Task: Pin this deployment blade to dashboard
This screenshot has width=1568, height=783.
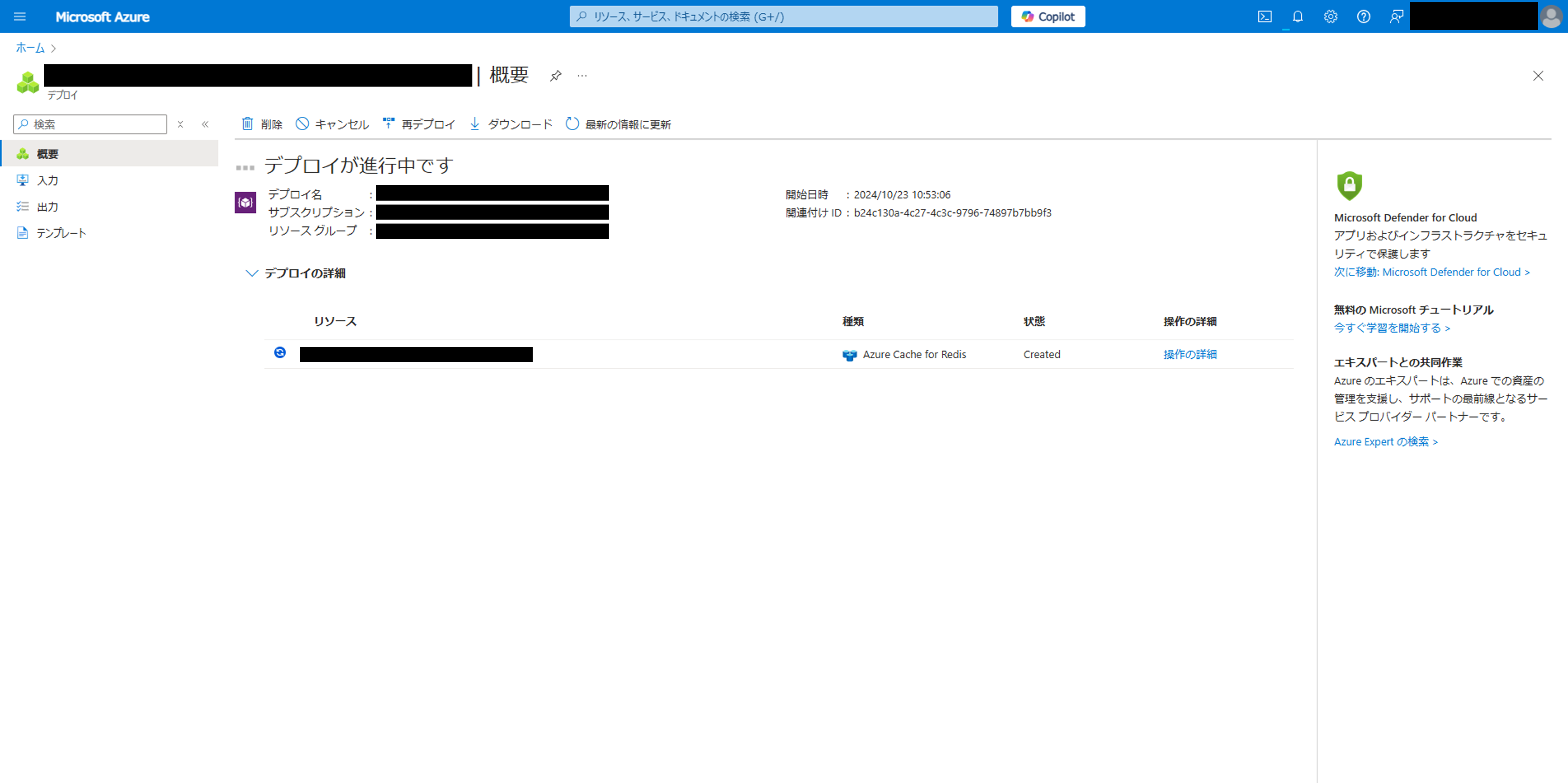Action: tap(555, 76)
